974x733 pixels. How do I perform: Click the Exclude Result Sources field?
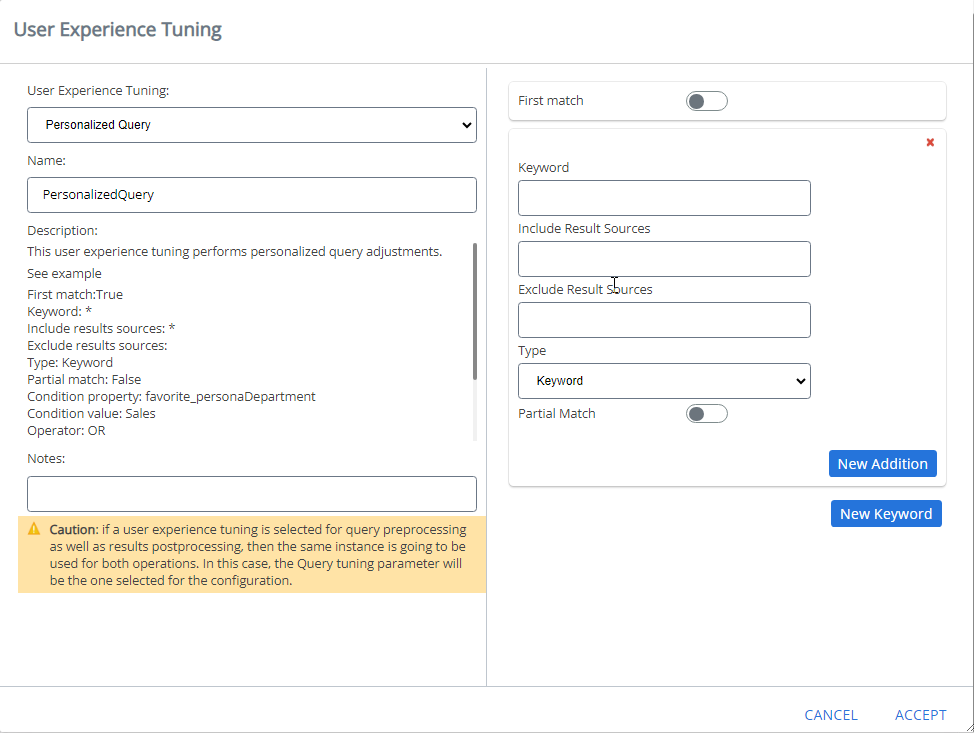click(664, 320)
